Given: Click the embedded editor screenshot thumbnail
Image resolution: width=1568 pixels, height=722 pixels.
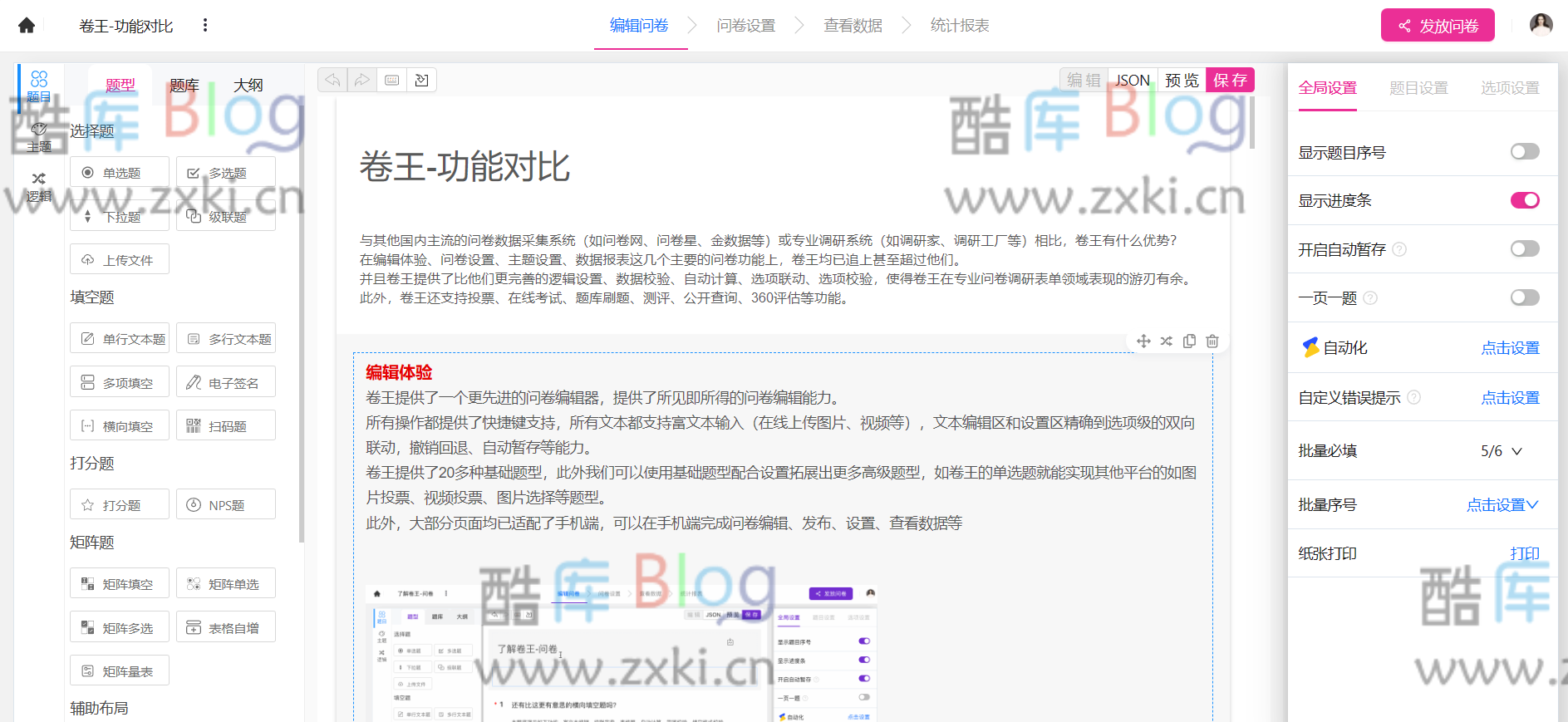Looking at the screenshot, I should click(x=622, y=653).
